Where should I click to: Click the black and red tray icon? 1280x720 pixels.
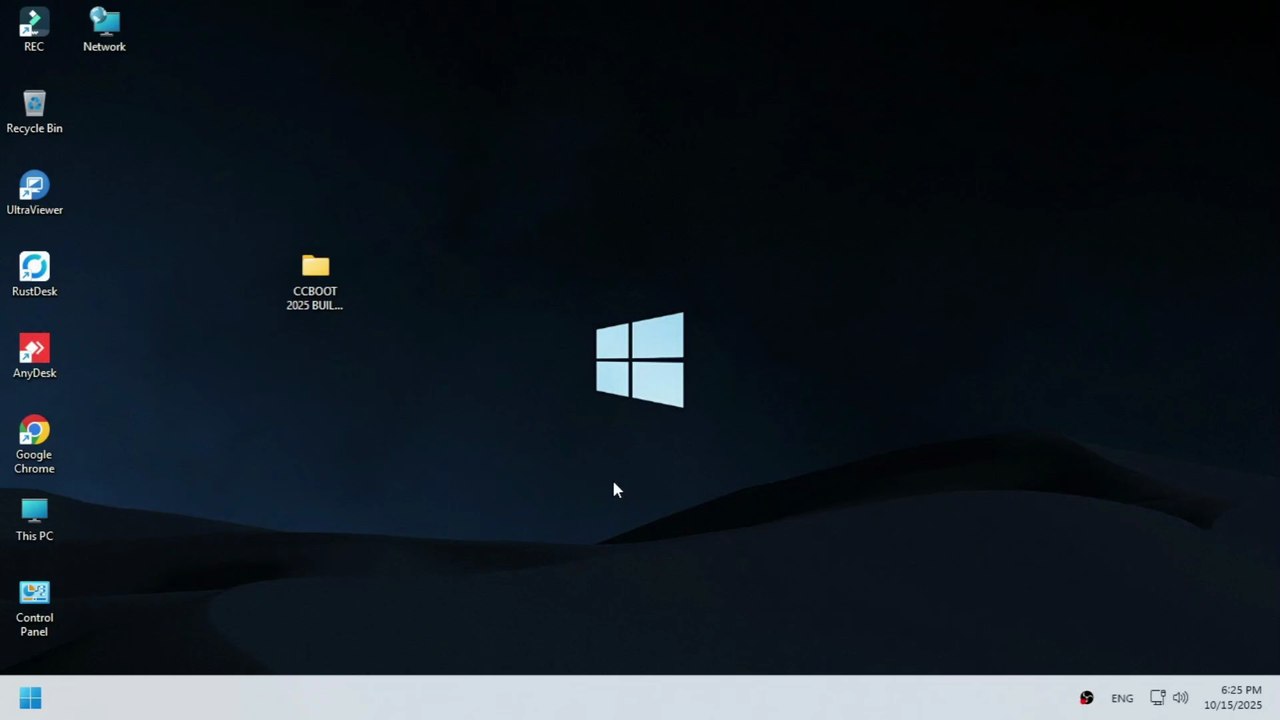click(x=1086, y=698)
